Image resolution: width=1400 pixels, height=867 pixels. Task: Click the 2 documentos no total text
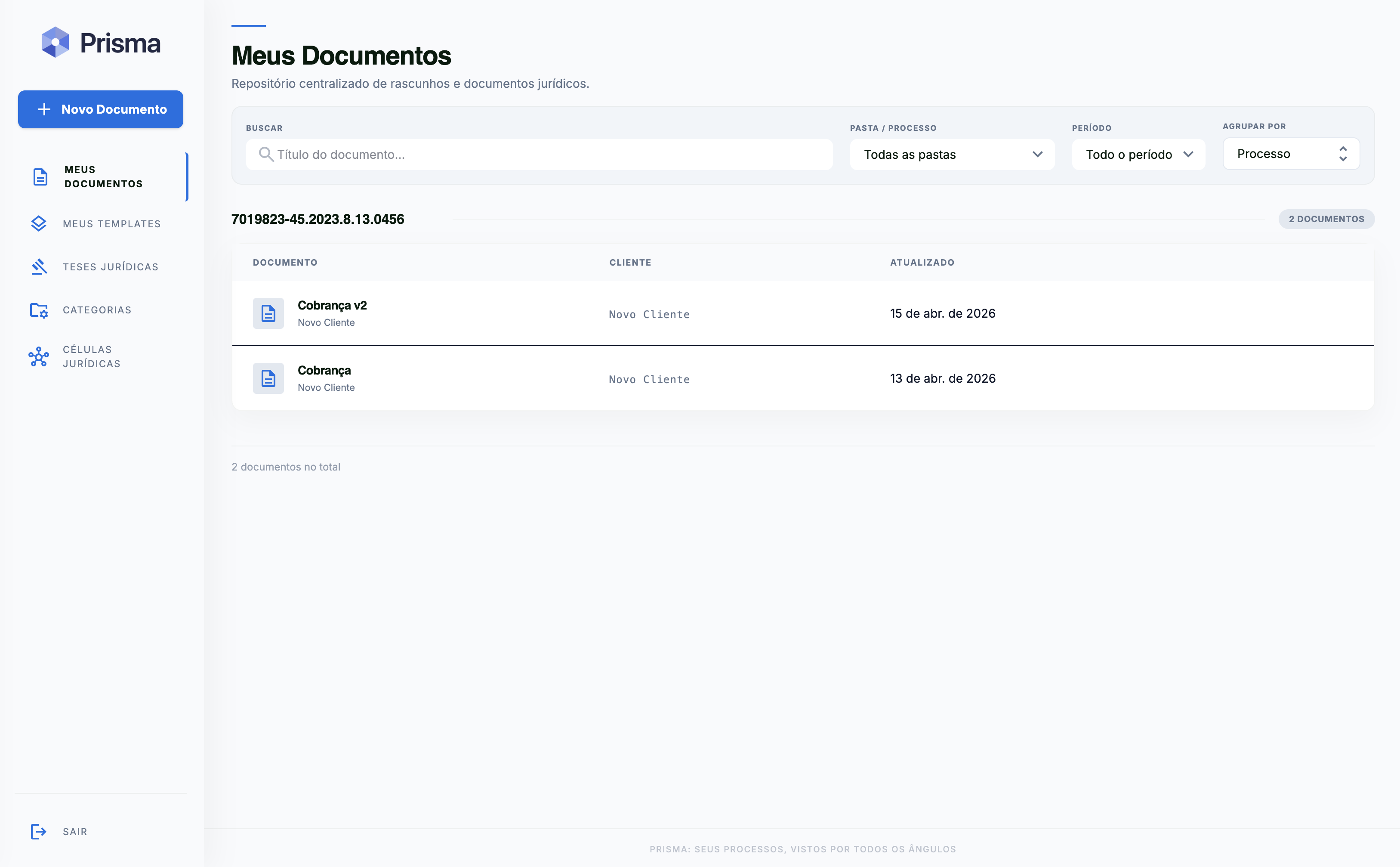click(286, 467)
